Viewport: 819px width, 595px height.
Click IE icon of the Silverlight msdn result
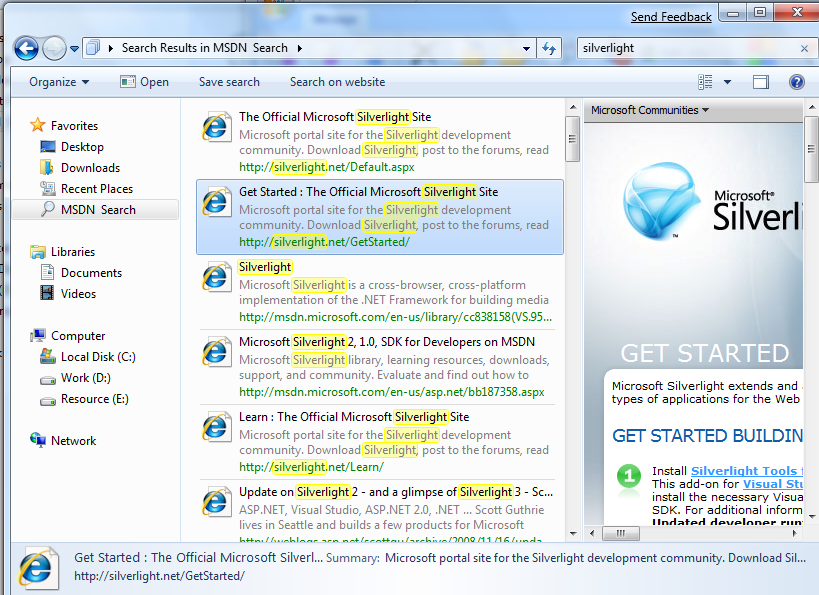click(x=216, y=277)
